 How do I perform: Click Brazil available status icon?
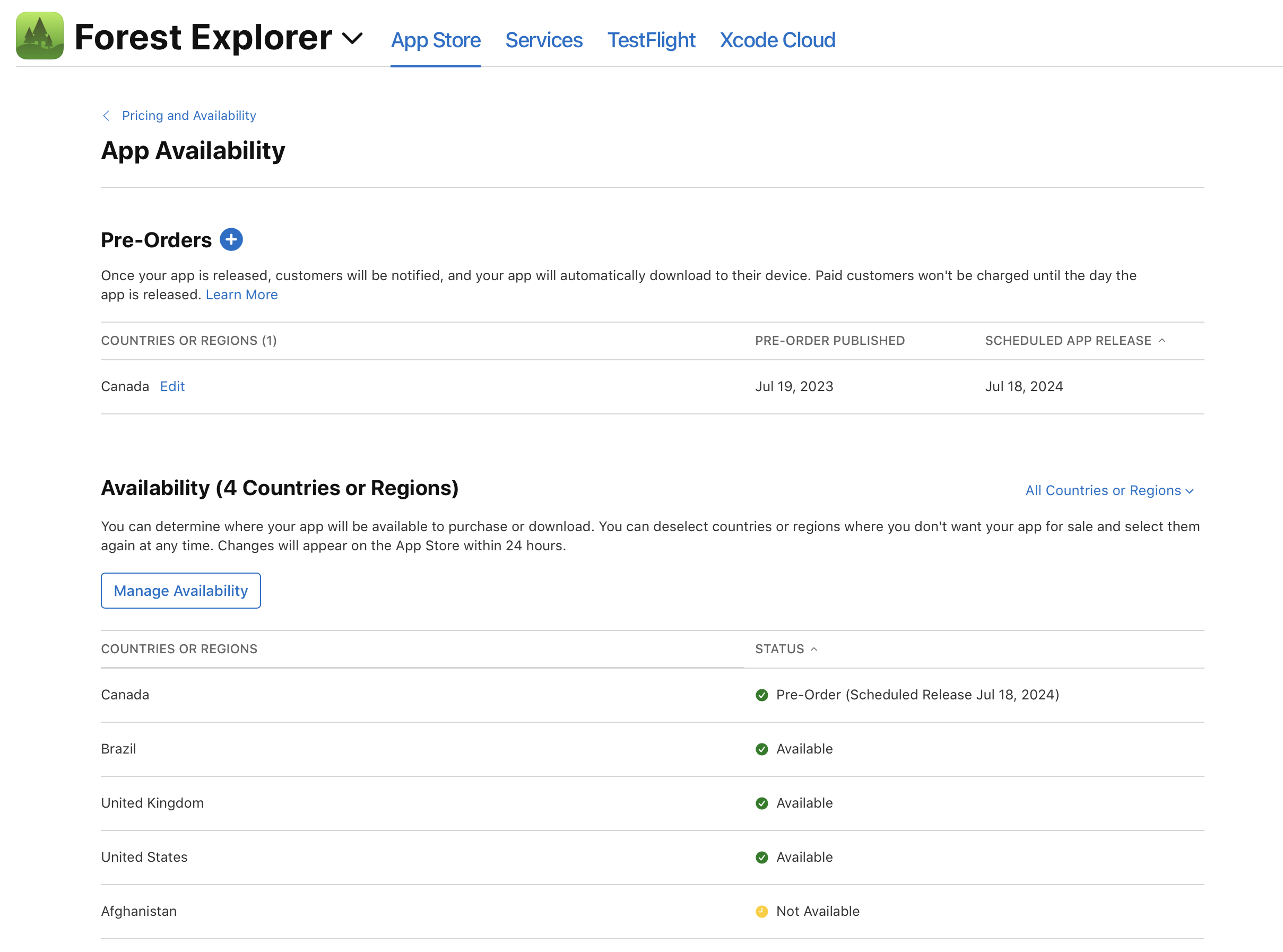tap(762, 748)
